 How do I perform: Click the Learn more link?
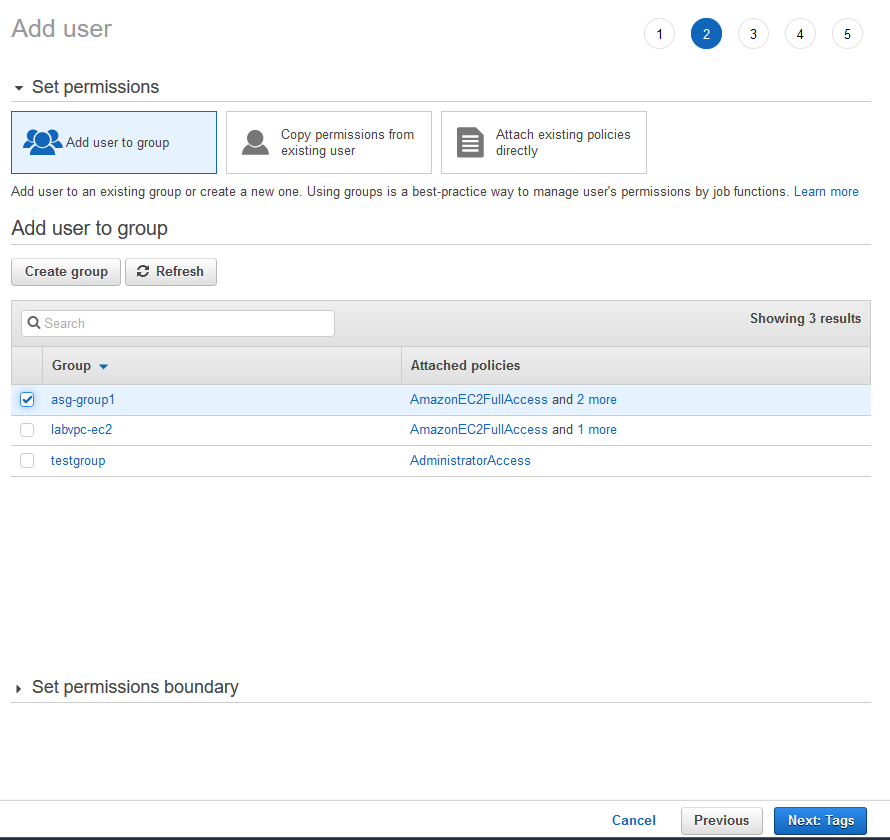(x=826, y=192)
